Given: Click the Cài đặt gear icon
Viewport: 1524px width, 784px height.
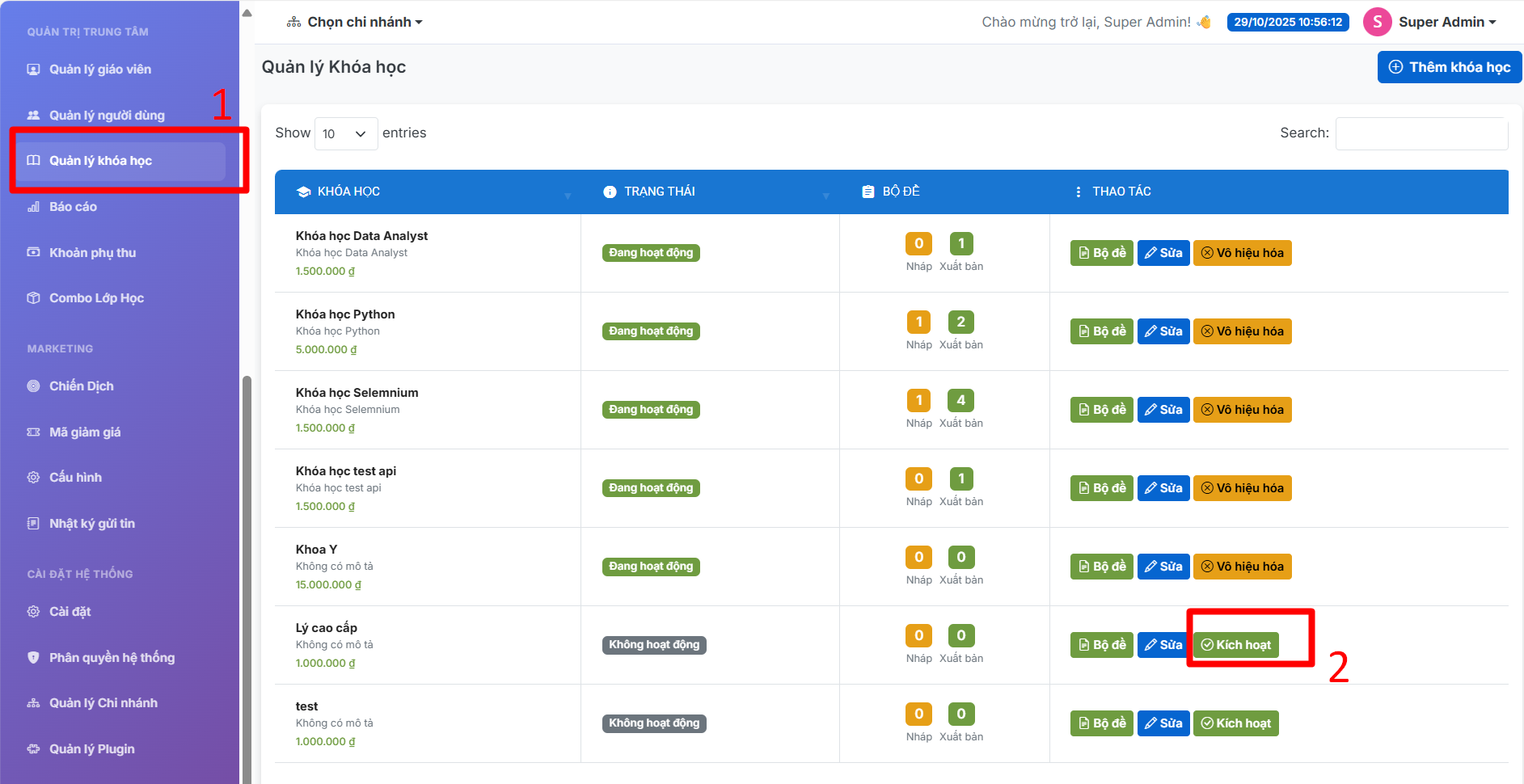Looking at the screenshot, I should (33, 612).
